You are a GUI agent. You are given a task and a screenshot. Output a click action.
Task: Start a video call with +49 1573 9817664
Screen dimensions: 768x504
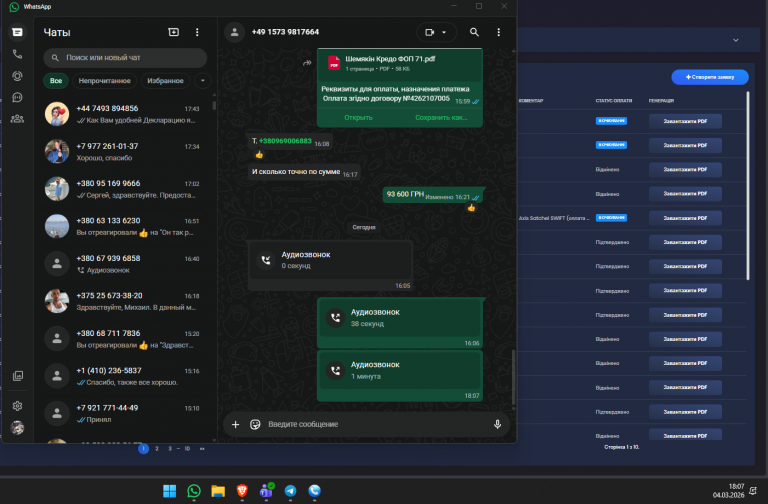(x=430, y=32)
